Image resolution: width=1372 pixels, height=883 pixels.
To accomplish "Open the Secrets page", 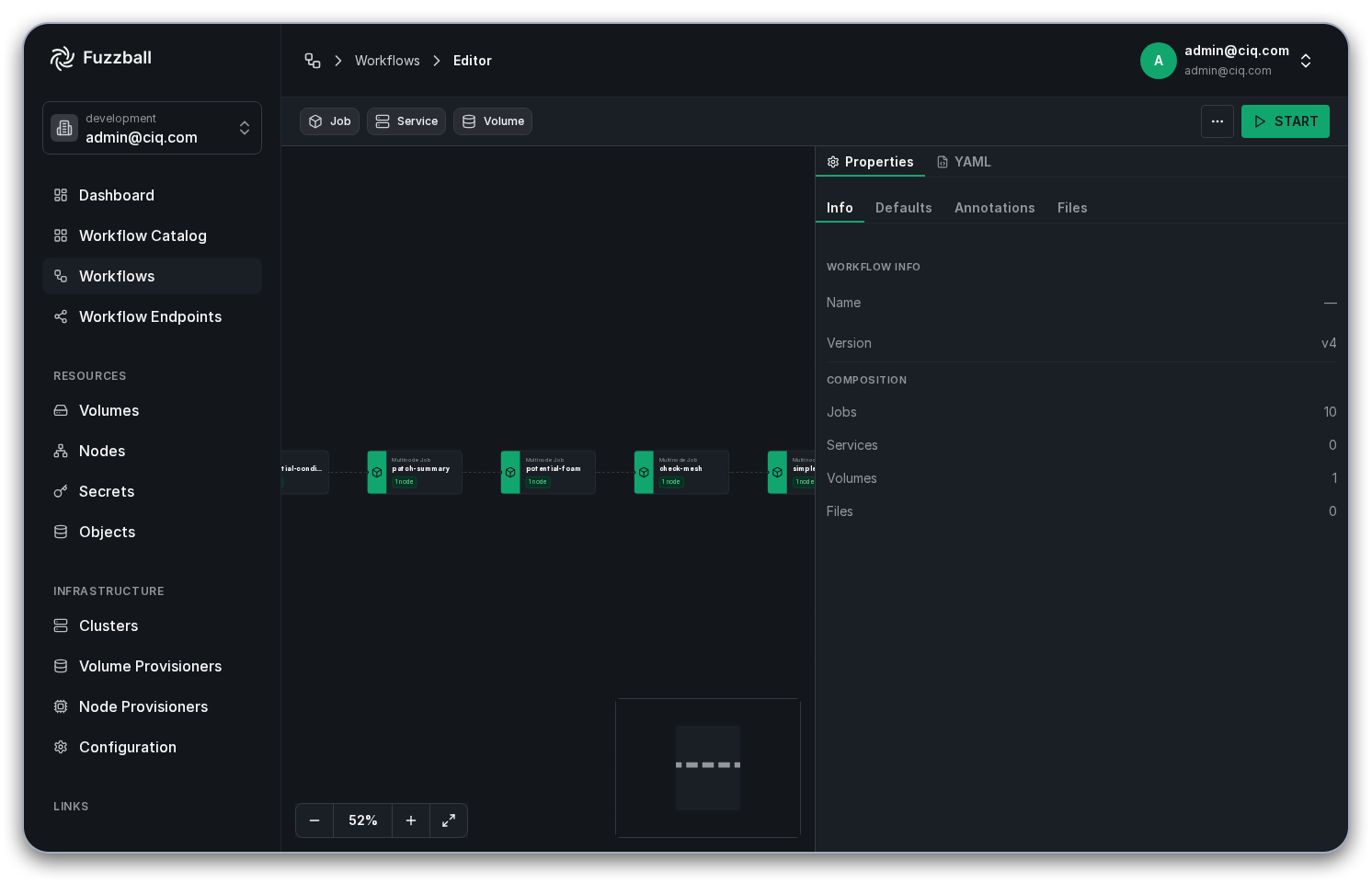I will 152,491.
